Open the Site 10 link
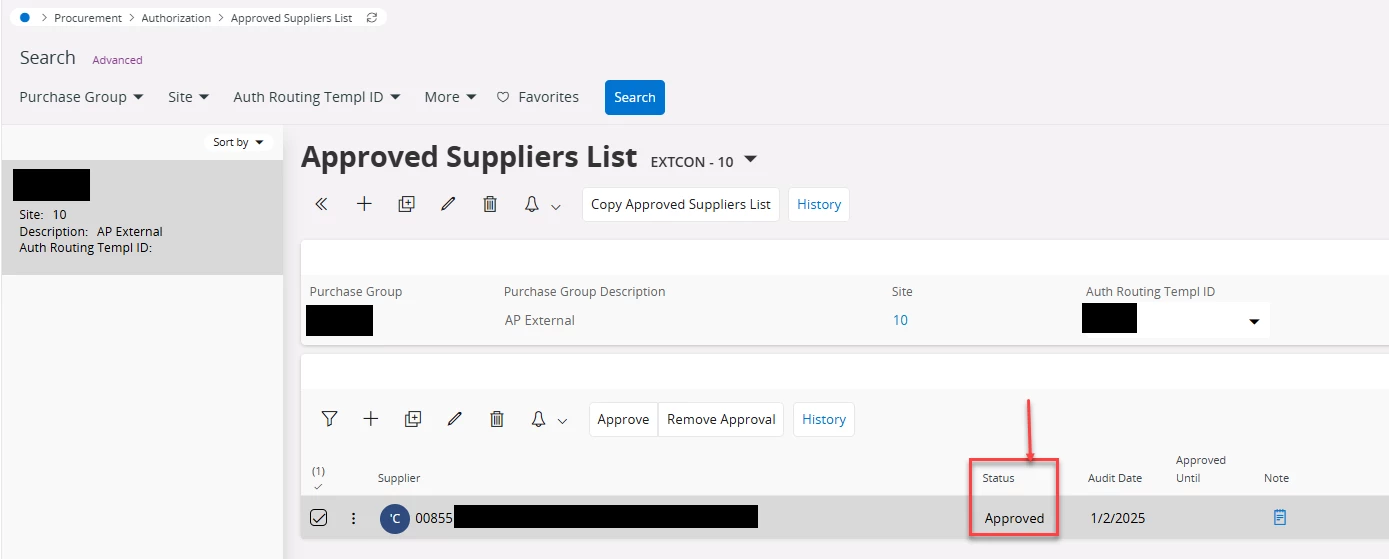 coord(900,320)
